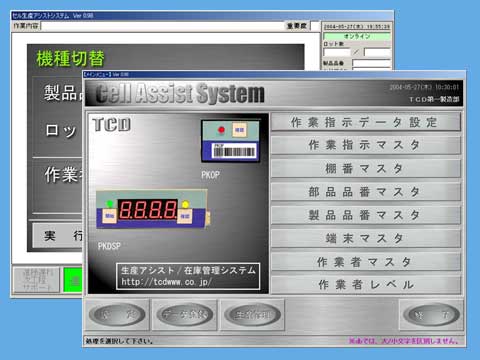
Task: Open 作業者レベル settings entry
Action: [x=366, y=285]
